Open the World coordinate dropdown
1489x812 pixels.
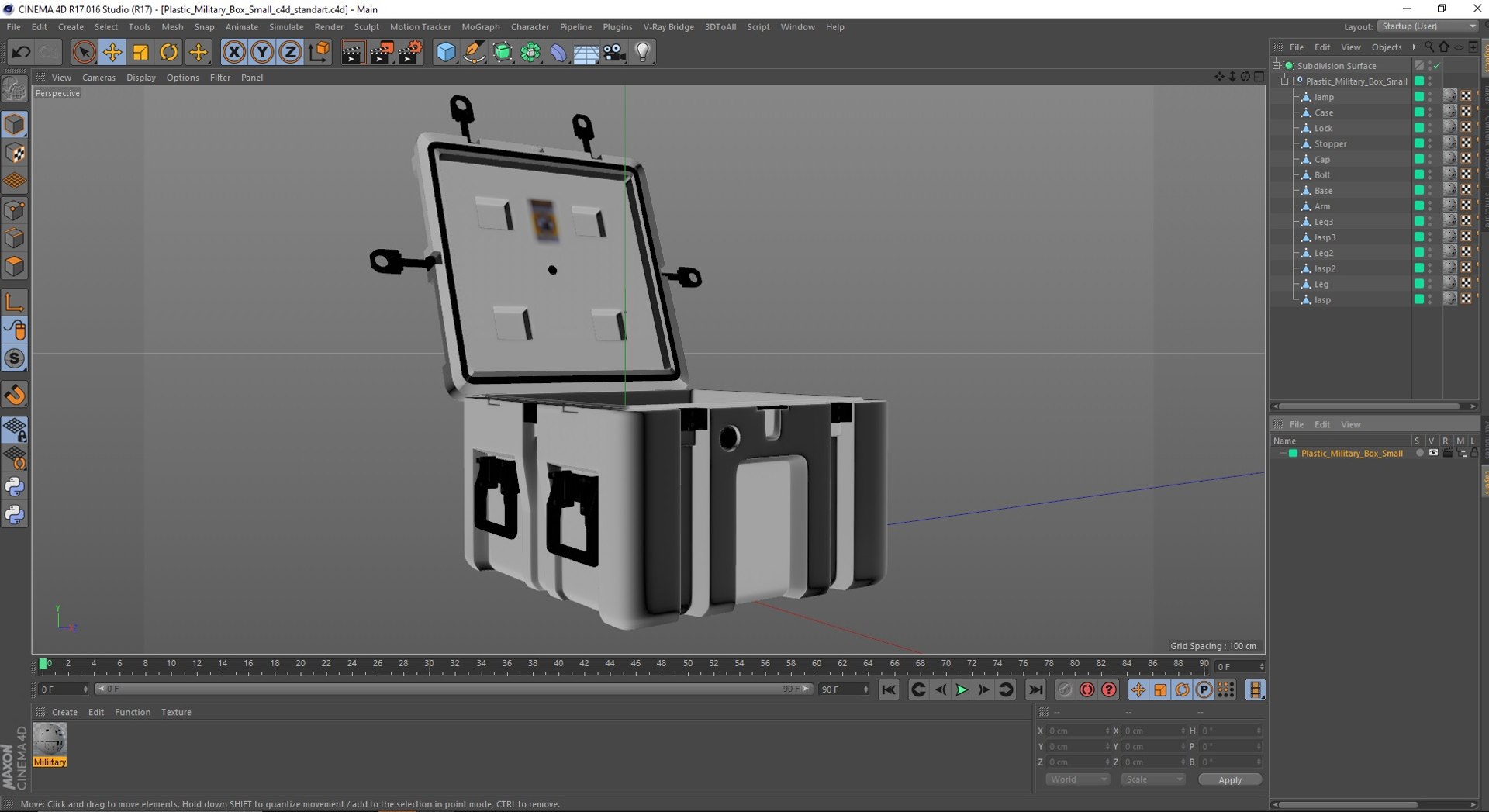point(1078,779)
